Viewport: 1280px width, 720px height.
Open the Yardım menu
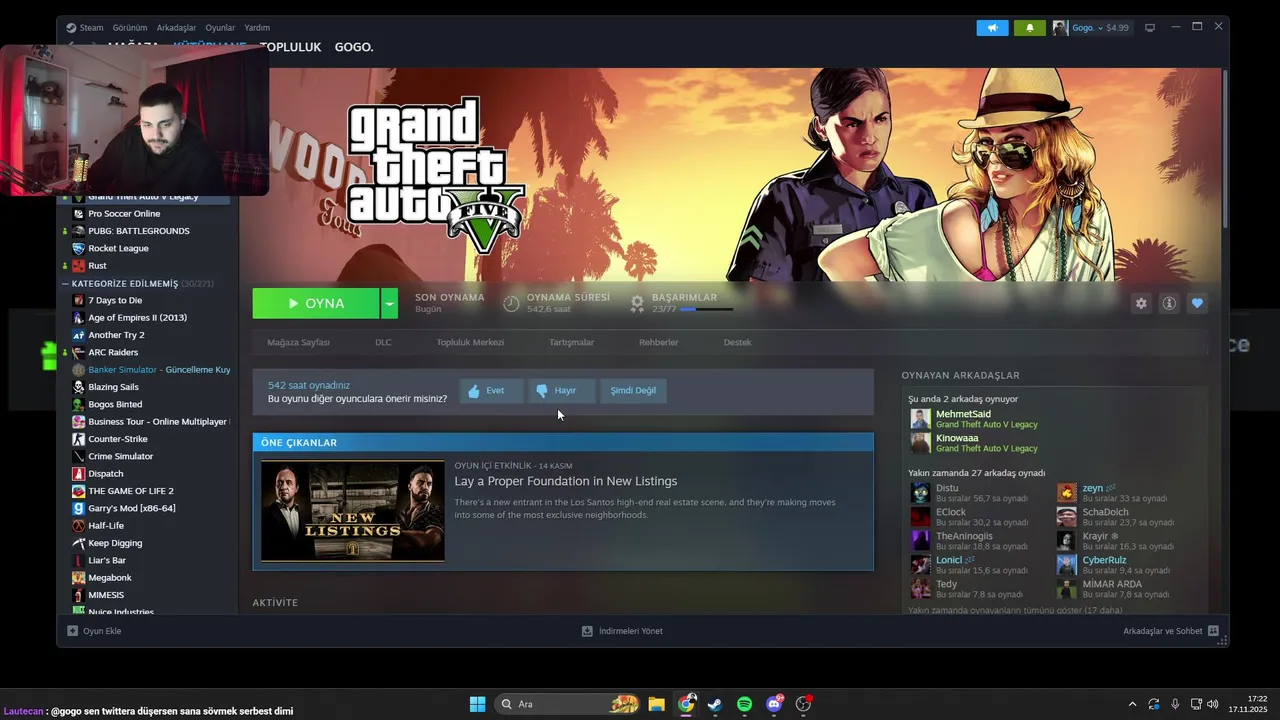click(257, 28)
